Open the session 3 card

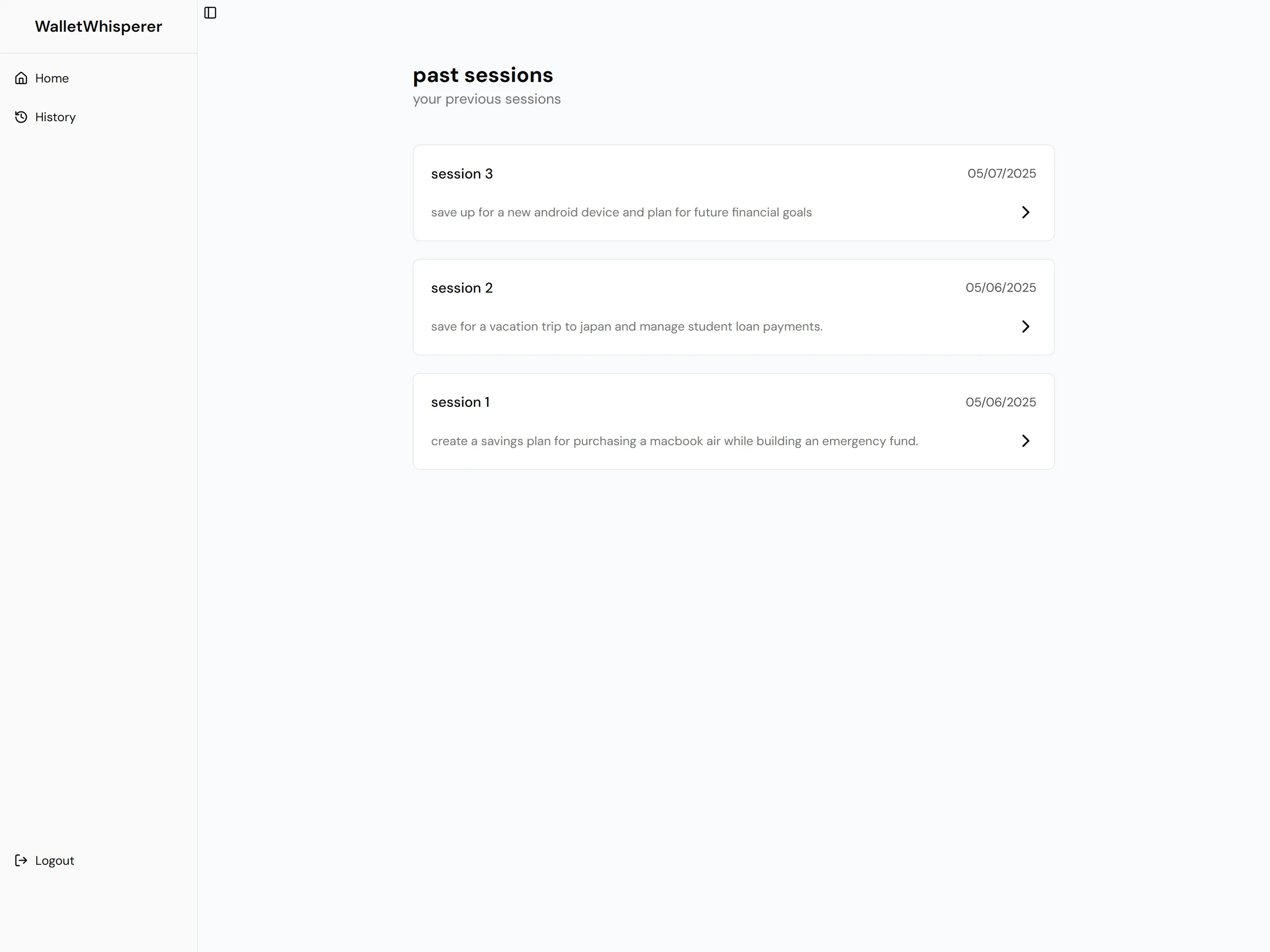(733, 193)
